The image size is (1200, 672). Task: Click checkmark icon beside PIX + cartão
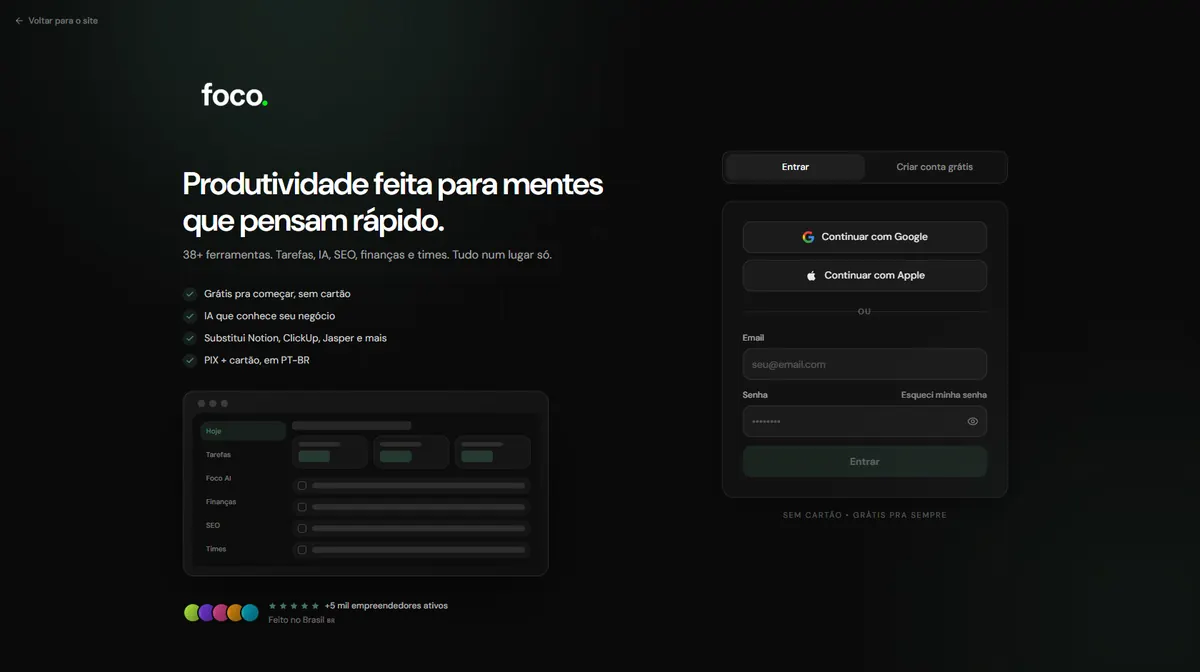coord(189,360)
